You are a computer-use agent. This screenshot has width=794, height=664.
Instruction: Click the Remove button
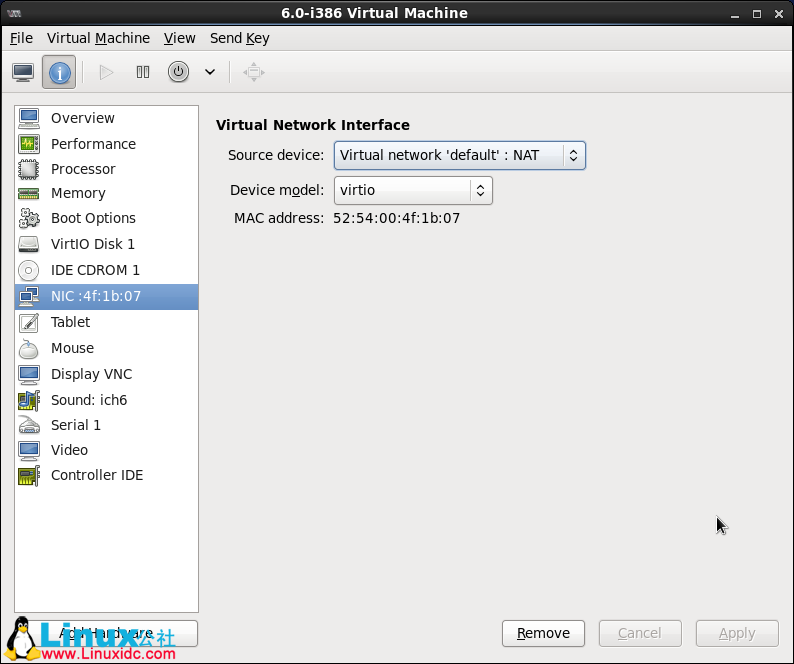pos(543,634)
